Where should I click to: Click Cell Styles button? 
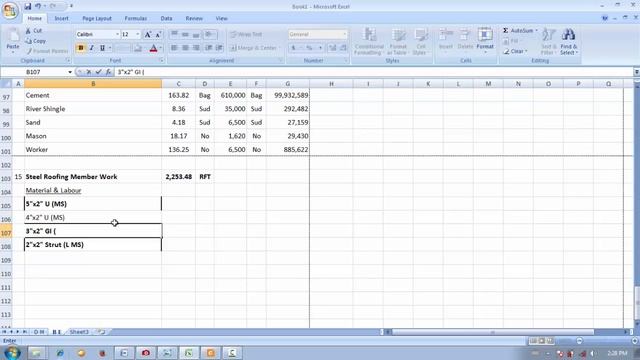[x=420, y=41]
